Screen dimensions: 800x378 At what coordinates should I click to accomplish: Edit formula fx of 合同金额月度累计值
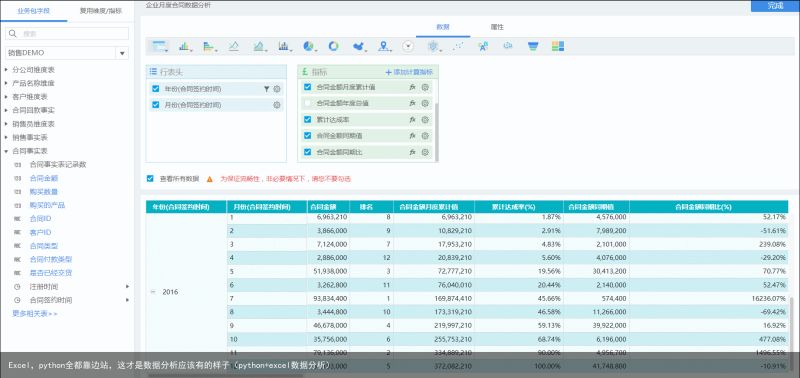[412, 87]
